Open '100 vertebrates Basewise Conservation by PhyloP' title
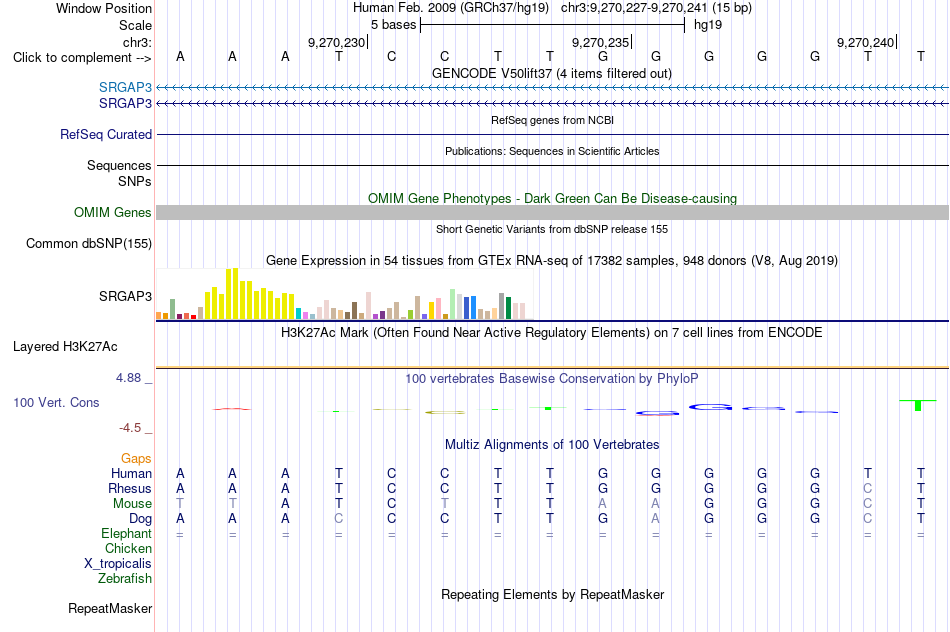 point(552,379)
